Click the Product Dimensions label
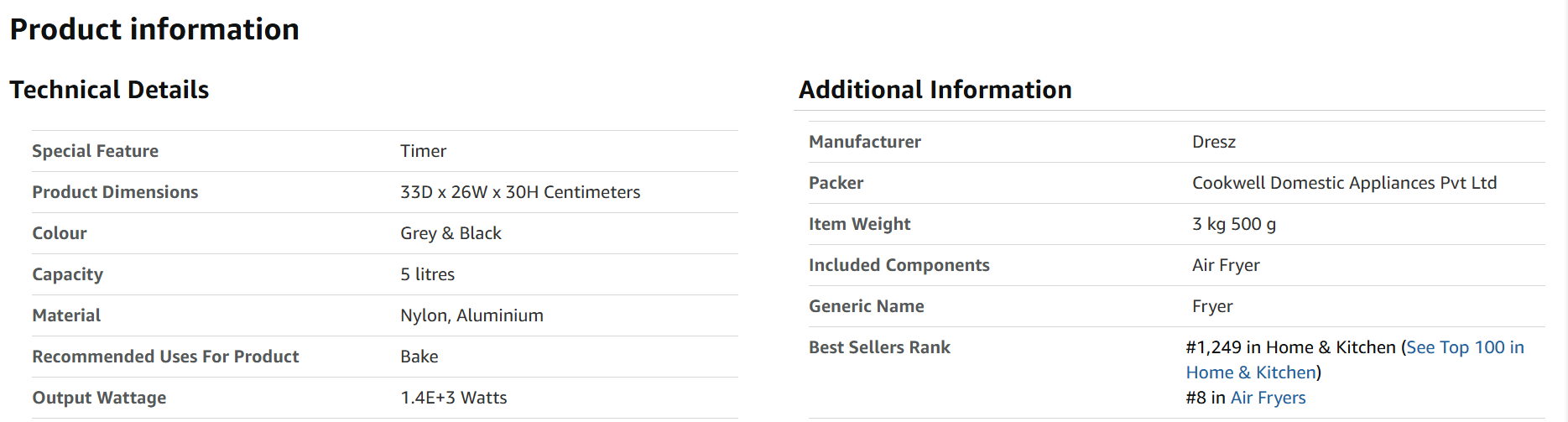The image size is (1568, 422). pyautogui.click(x=115, y=192)
